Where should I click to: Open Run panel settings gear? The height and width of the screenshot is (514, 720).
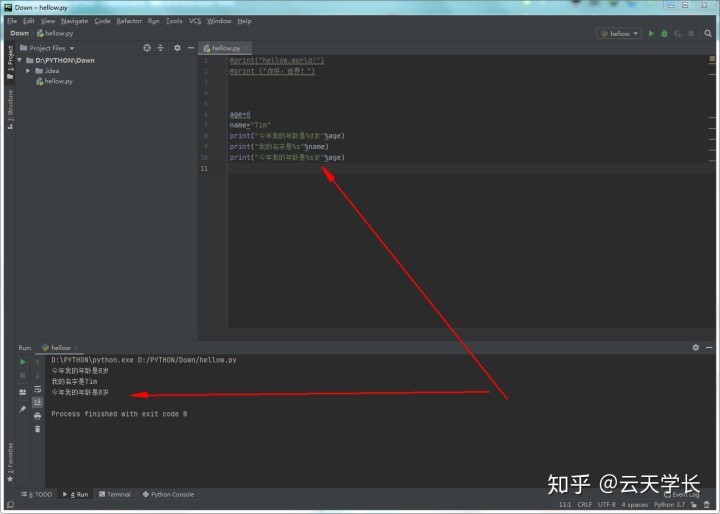pyautogui.click(x=696, y=348)
